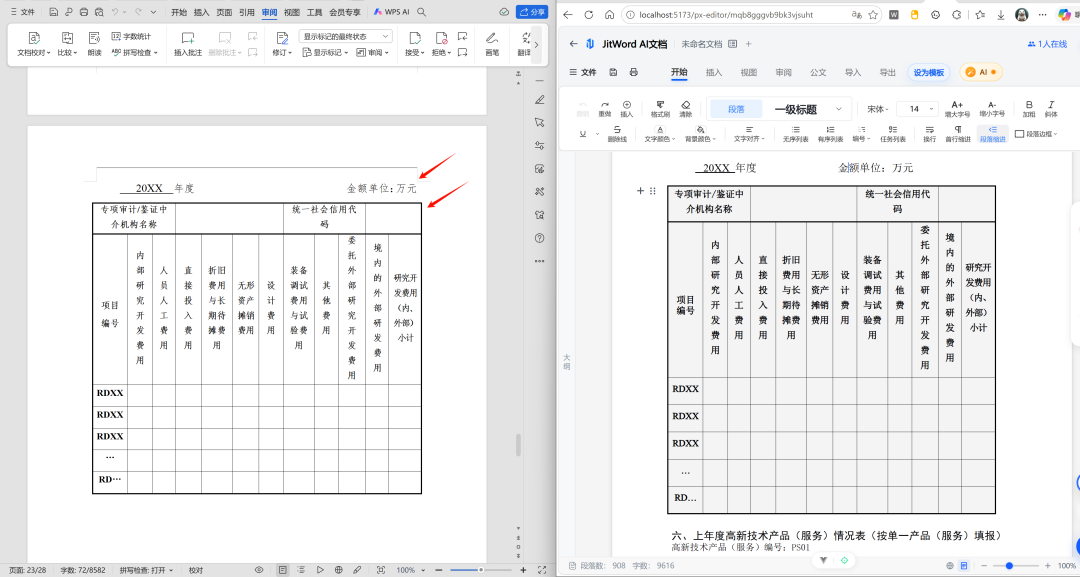
Task: Switch to WPS 视图 tab
Action: coord(292,12)
